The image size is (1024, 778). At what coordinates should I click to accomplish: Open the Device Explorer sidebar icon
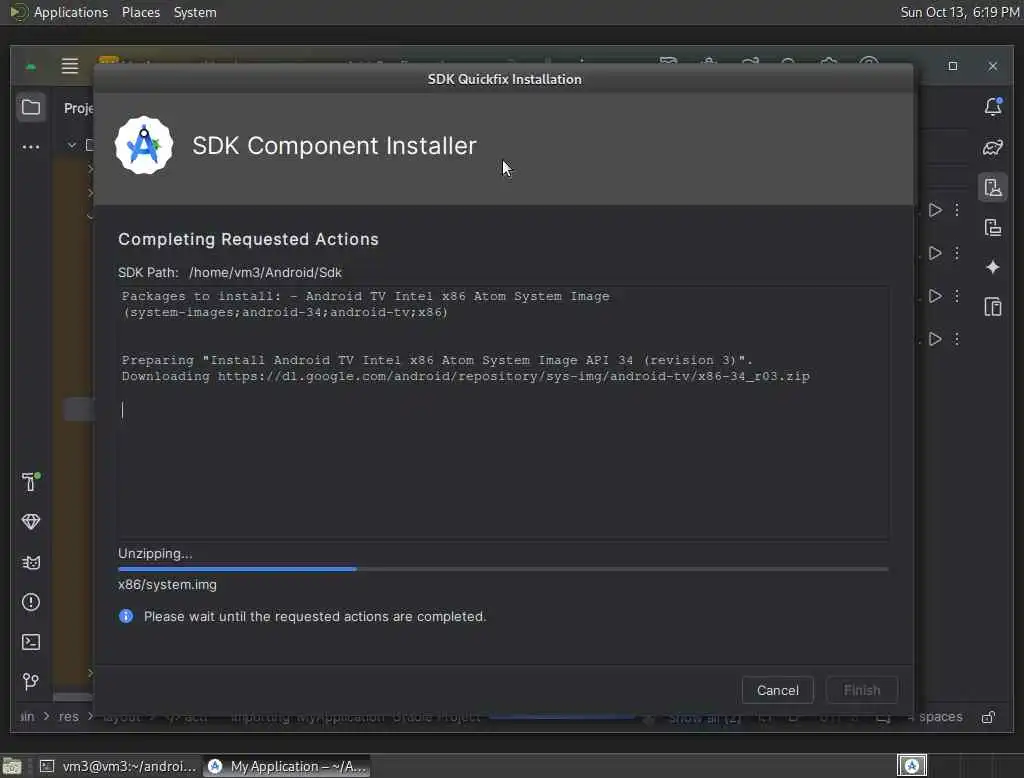pos(993,306)
